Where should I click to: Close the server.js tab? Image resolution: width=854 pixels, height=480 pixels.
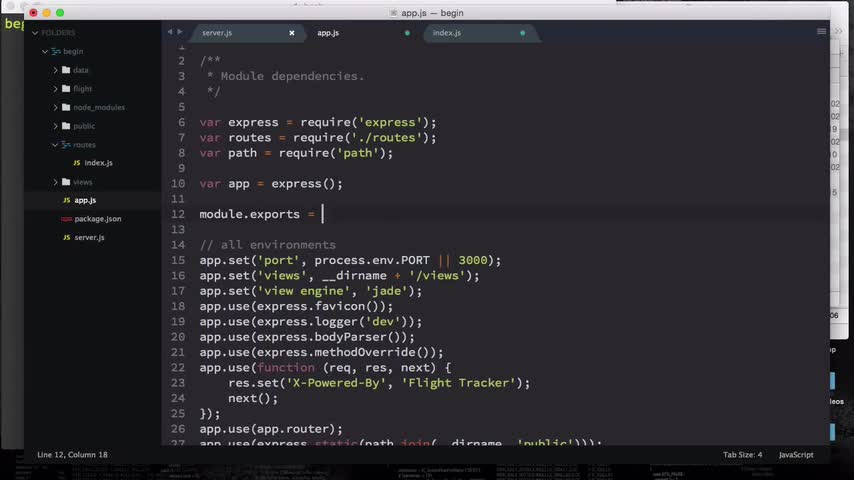pyautogui.click(x=292, y=33)
